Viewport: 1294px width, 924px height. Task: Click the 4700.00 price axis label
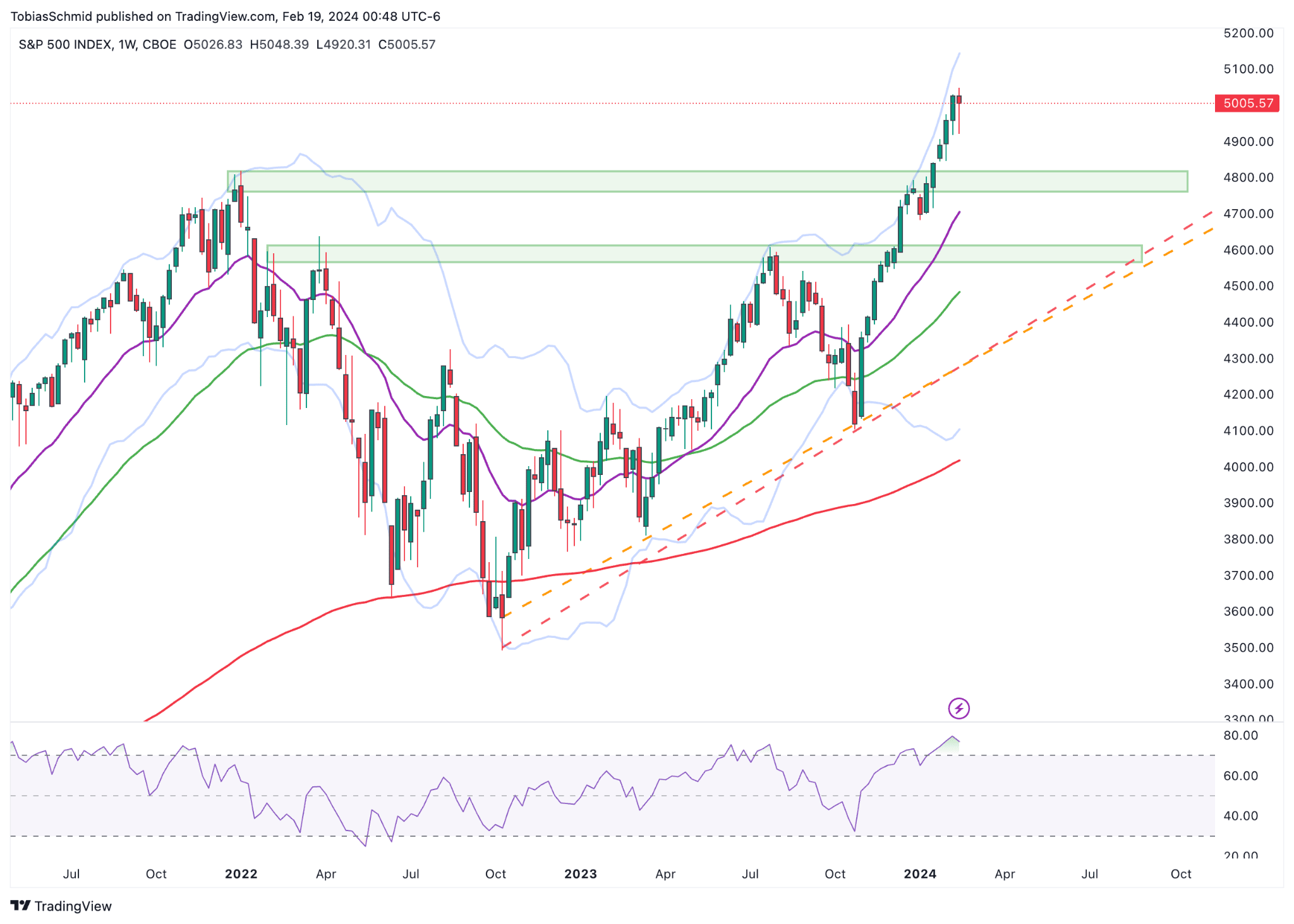pos(1249,214)
